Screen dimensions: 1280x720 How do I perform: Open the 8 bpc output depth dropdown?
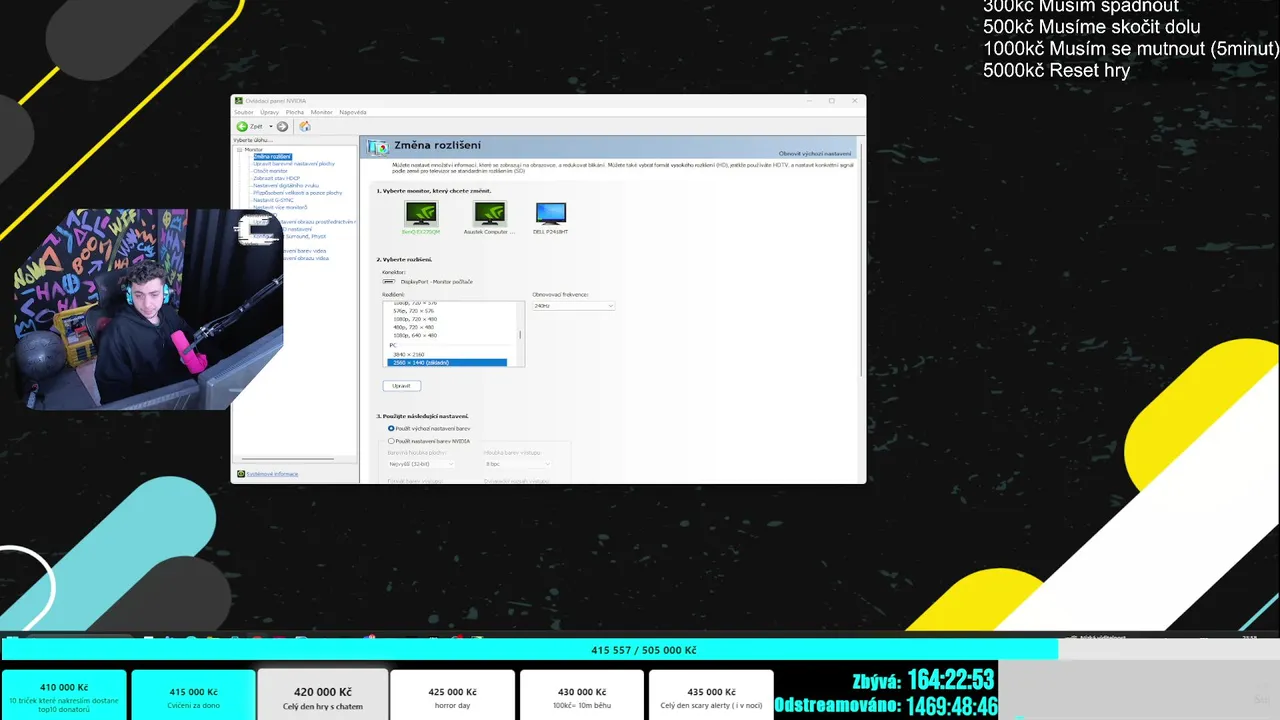[x=517, y=464]
